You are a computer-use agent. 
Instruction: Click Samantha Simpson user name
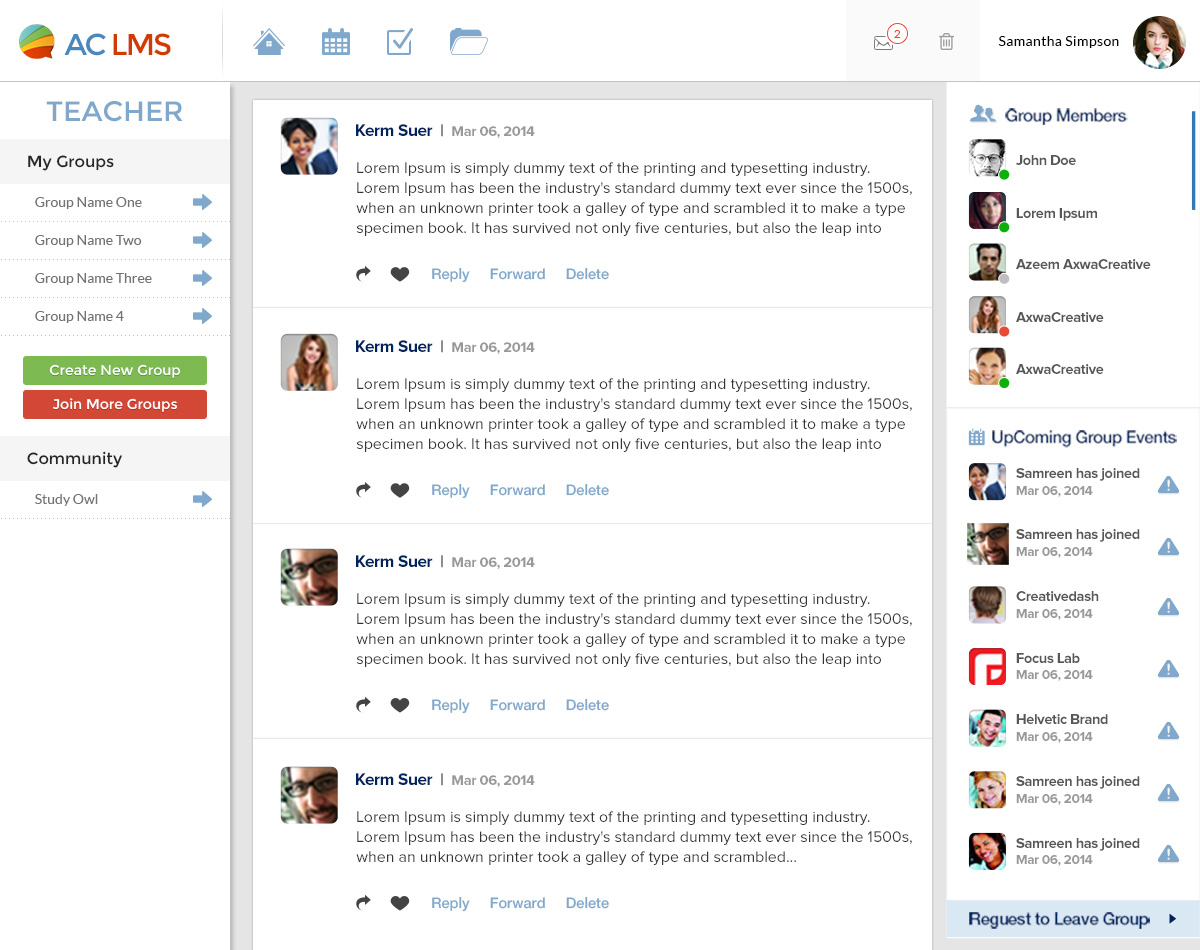click(1059, 41)
